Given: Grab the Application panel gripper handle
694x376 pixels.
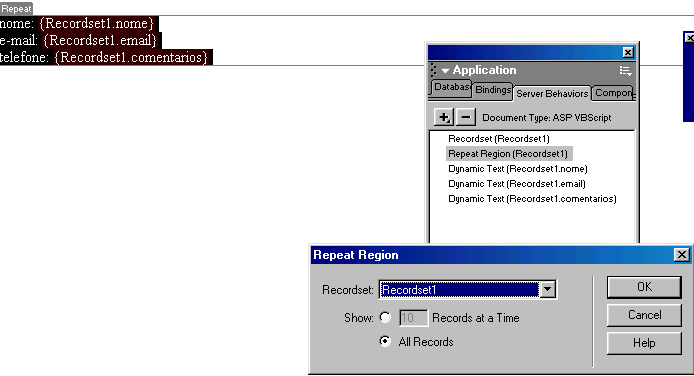Looking at the screenshot, I should click(x=433, y=70).
